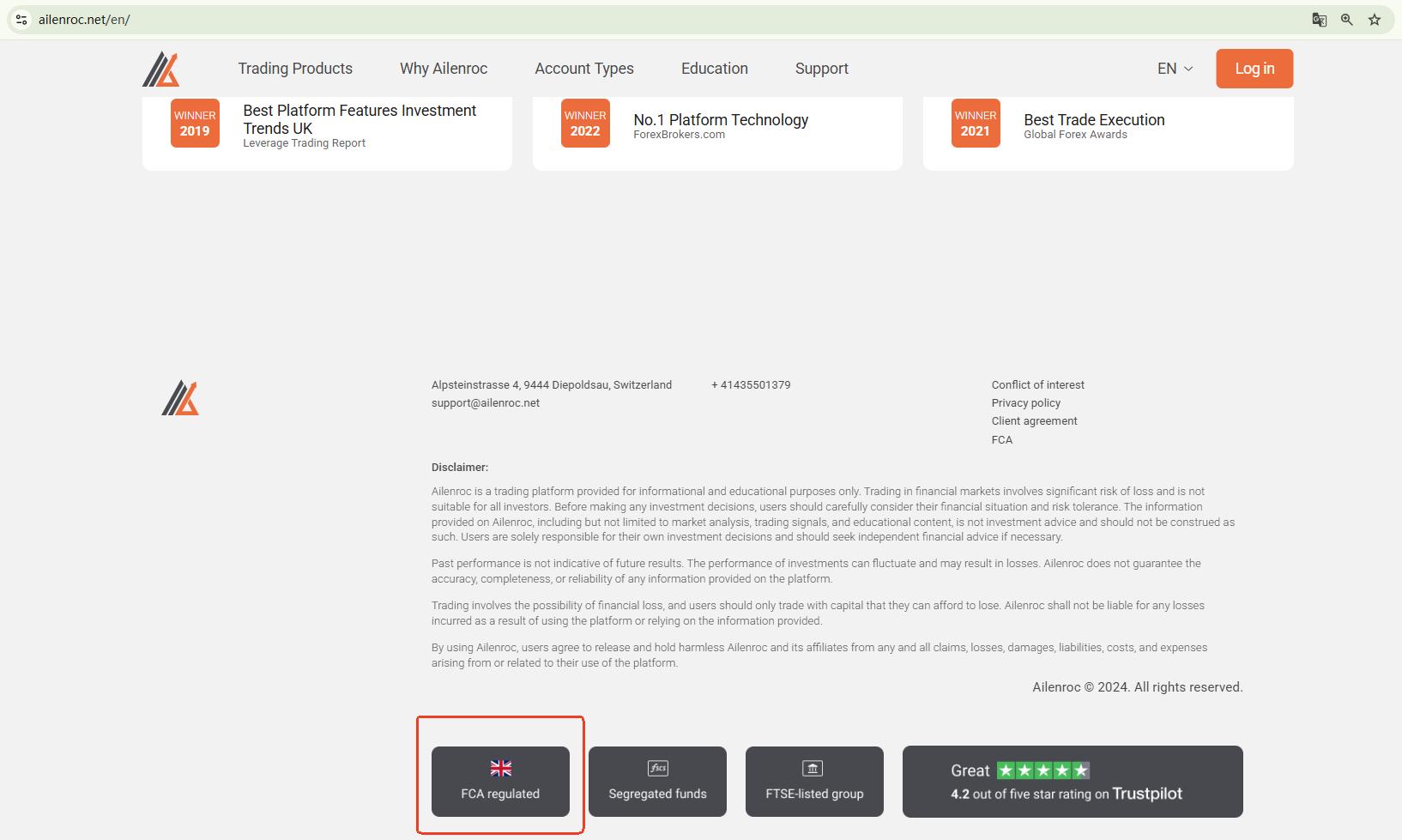Image resolution: width=1402 pixels, height=840 pixels.
Task: Click the UK flag icon
Action: coord(500,768)
